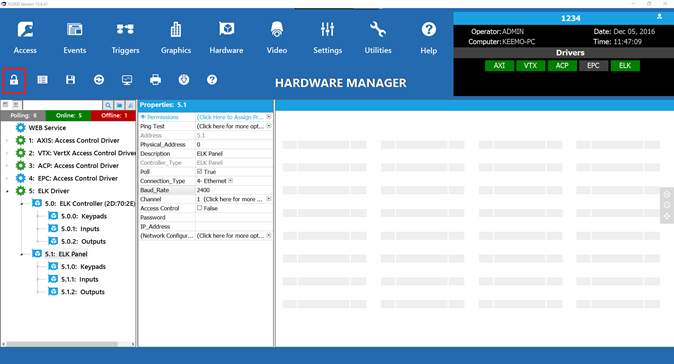The height and width of the screenshot is (364, 674).
Task: Click the bottom floating icon on right edge
Action: [x=667, y=216]
